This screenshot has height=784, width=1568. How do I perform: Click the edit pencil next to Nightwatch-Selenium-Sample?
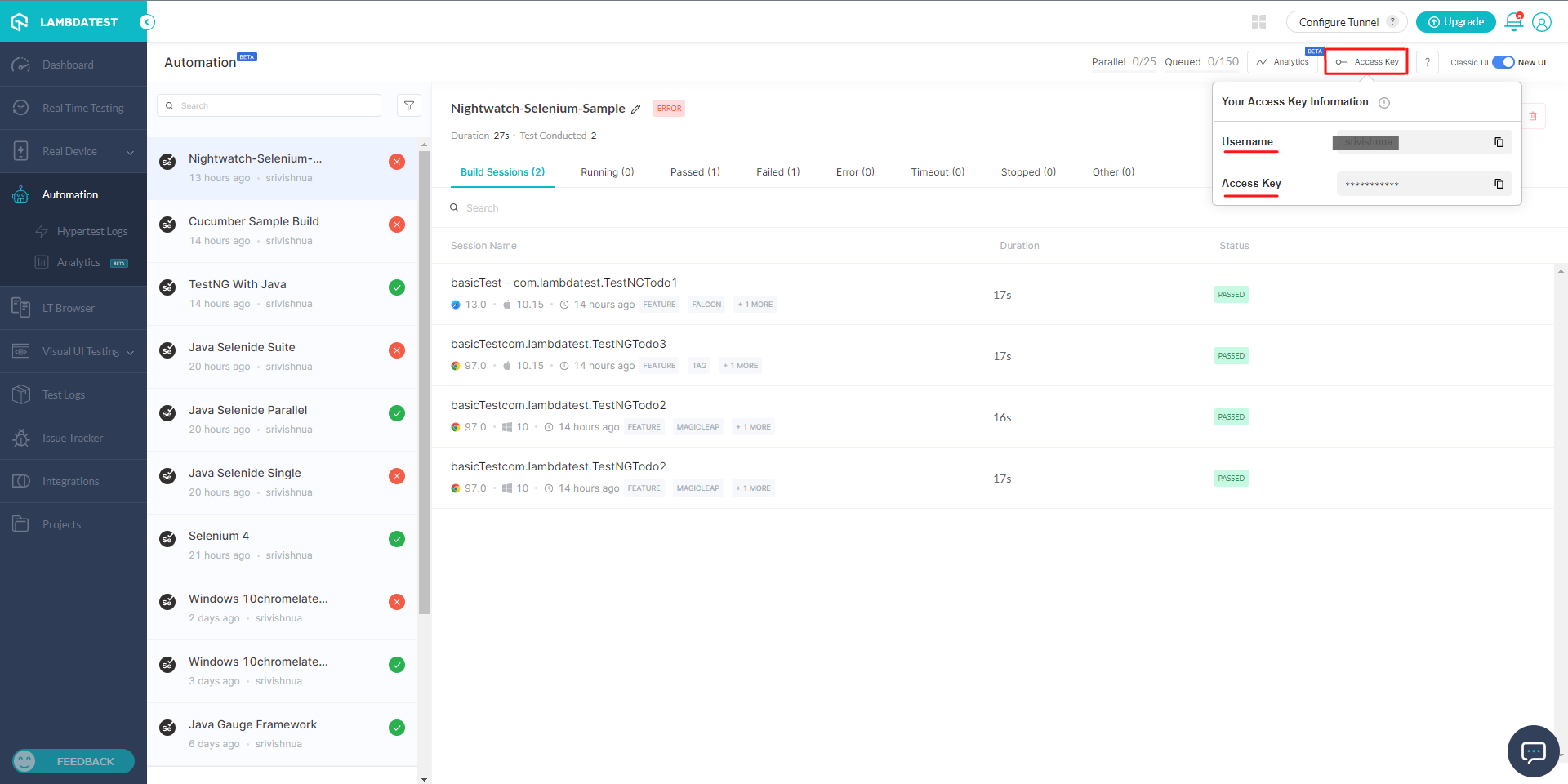point(636,109)
